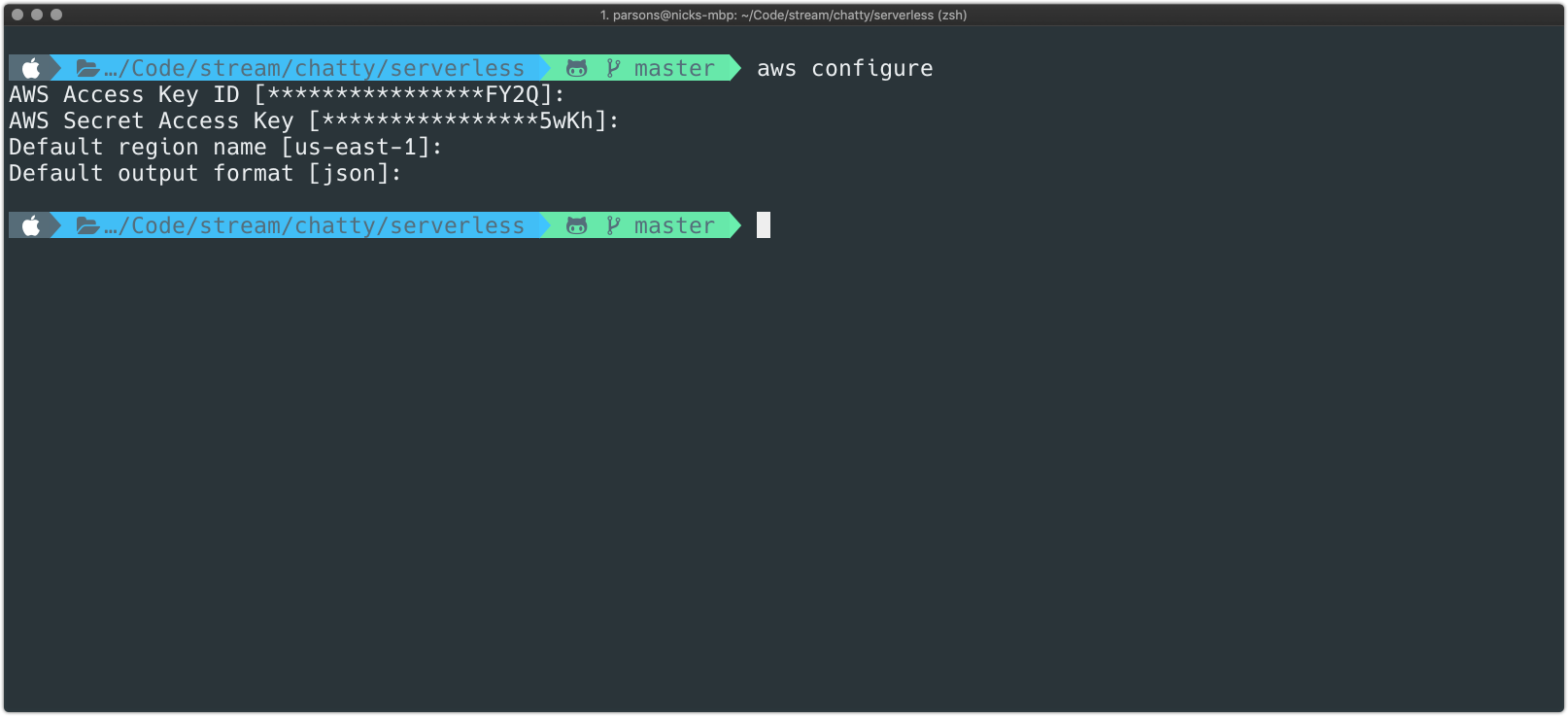This screenshot has height=716, width=1568.
Task: Minimize the terminal window
Action: click(x=37, y=15)
